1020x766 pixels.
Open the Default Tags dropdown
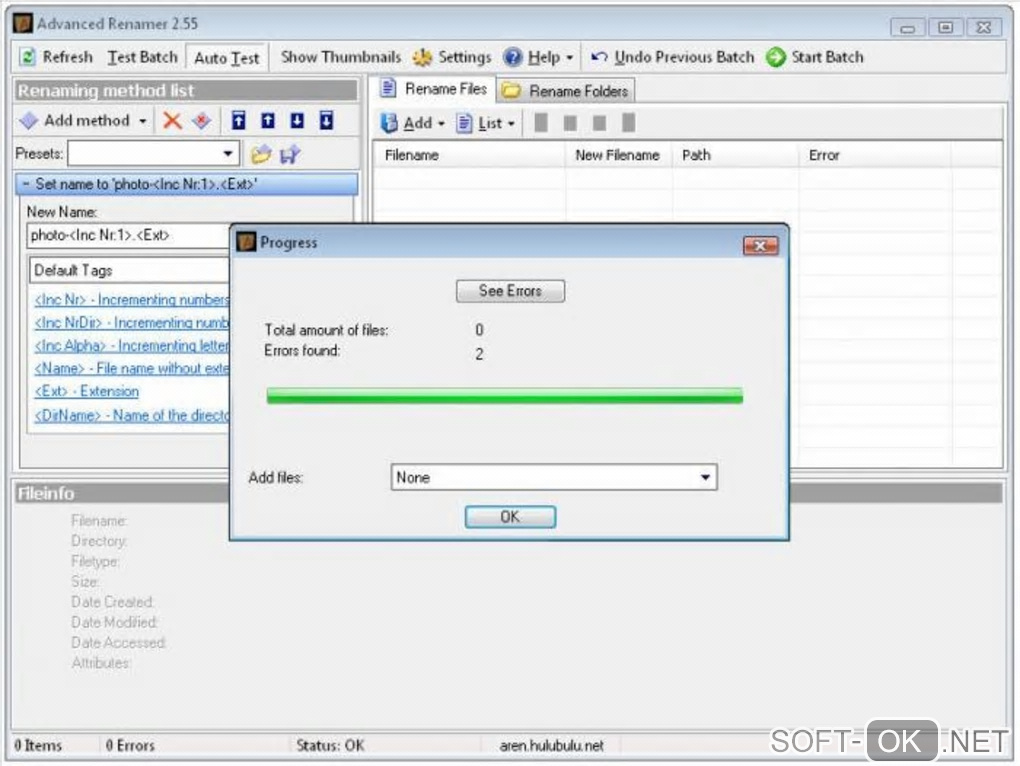pyautogui.click(x=130, y=270)
